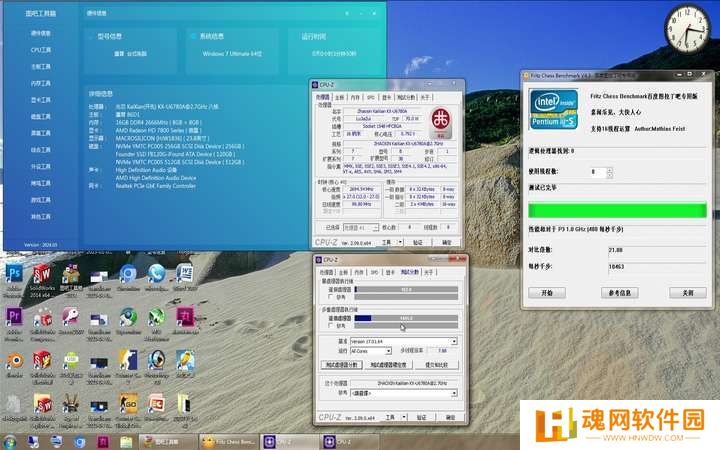
Task: Select 烤鸡工具 in the toolbox sidebar
Action: coord(41,183)
